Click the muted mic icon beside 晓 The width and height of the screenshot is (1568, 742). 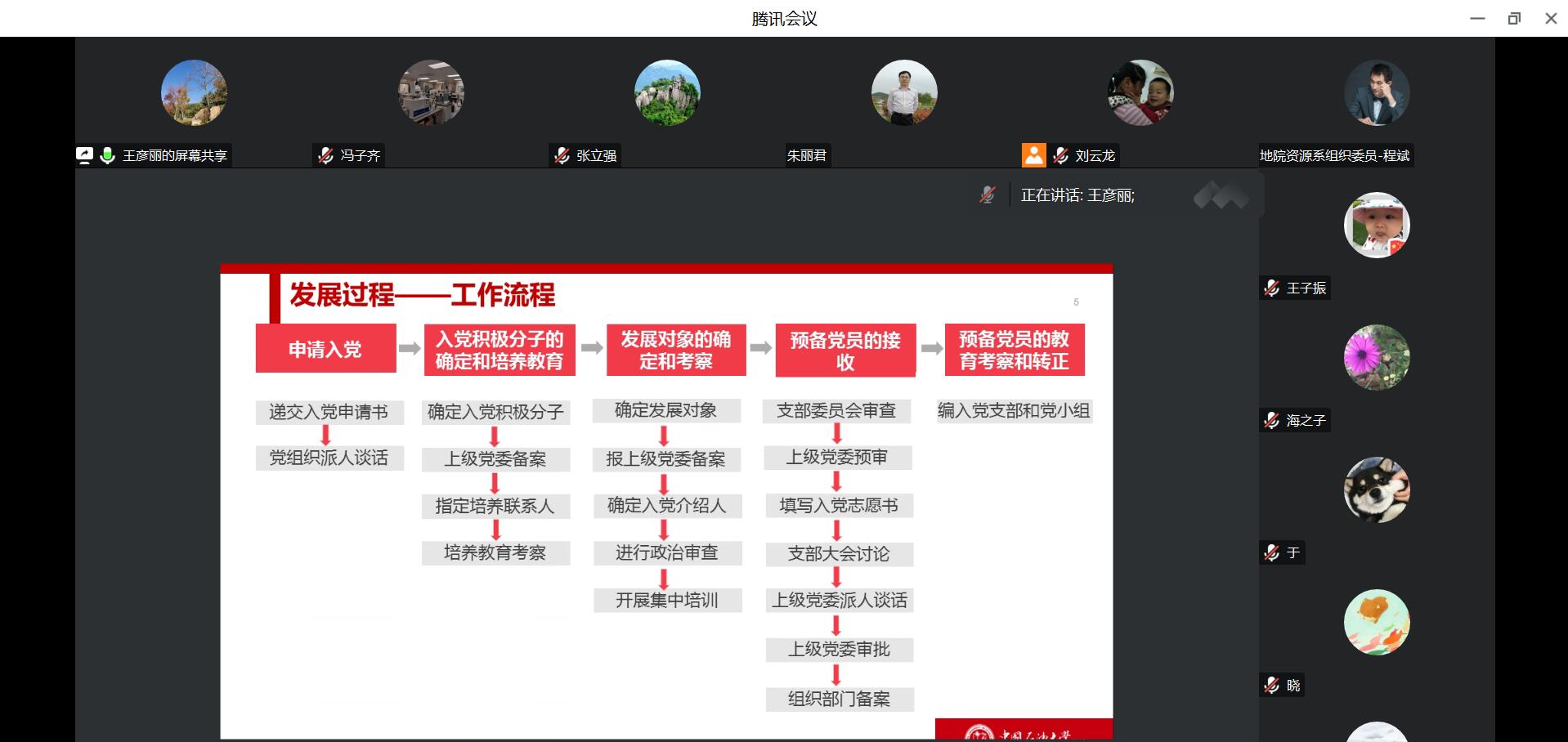1271,685
